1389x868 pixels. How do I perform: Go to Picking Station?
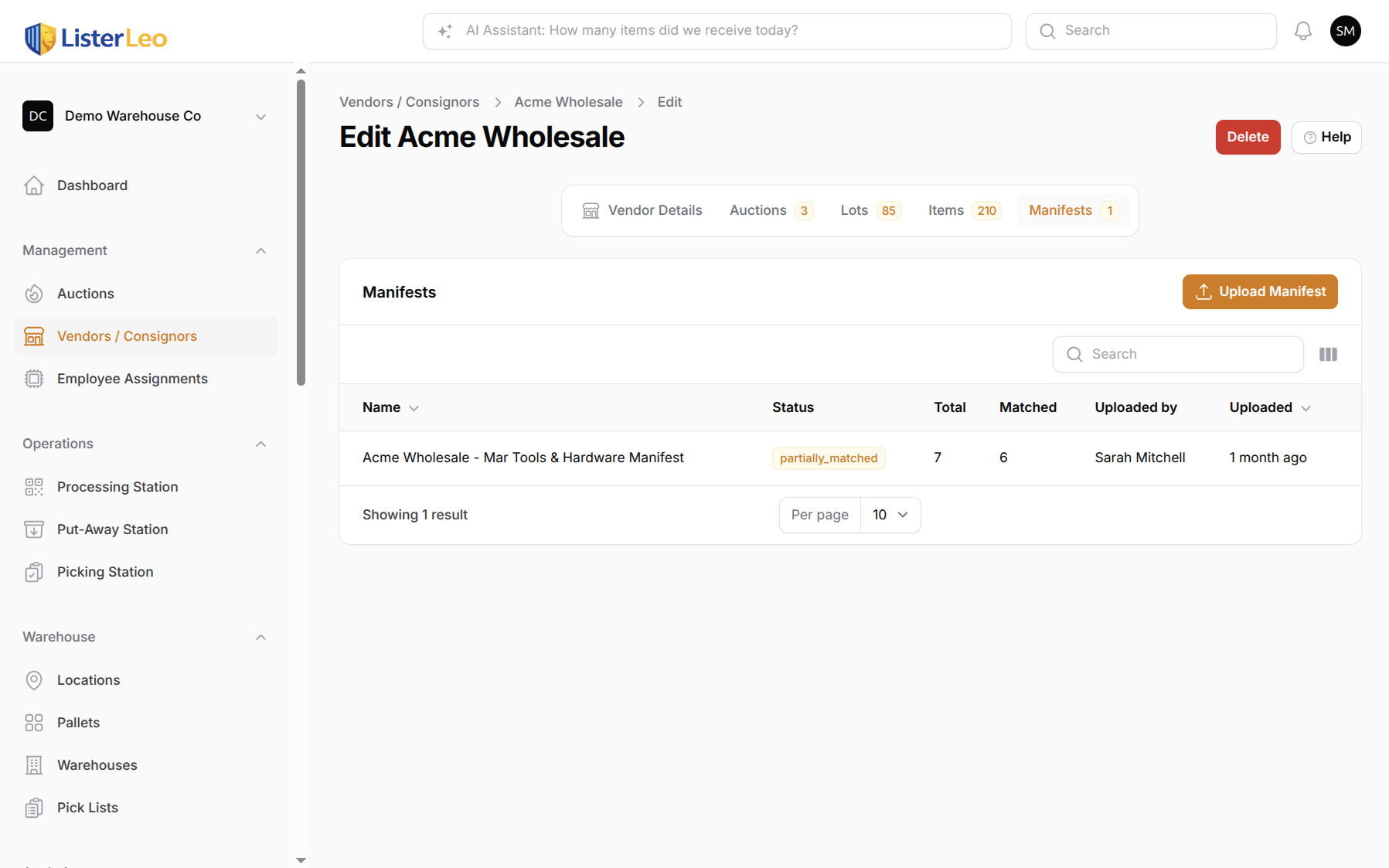[146, 572]
